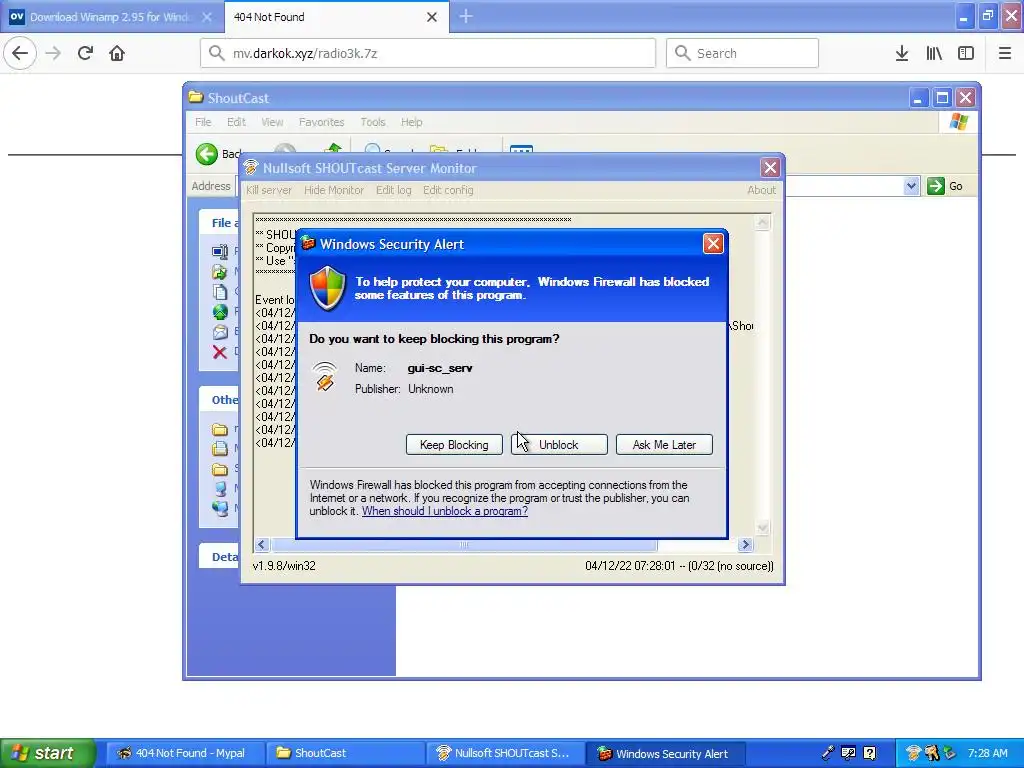Image resolution: width=1024 pixels, height=768 pixels.
Task: Click the browser Search field
Action: 743,53
